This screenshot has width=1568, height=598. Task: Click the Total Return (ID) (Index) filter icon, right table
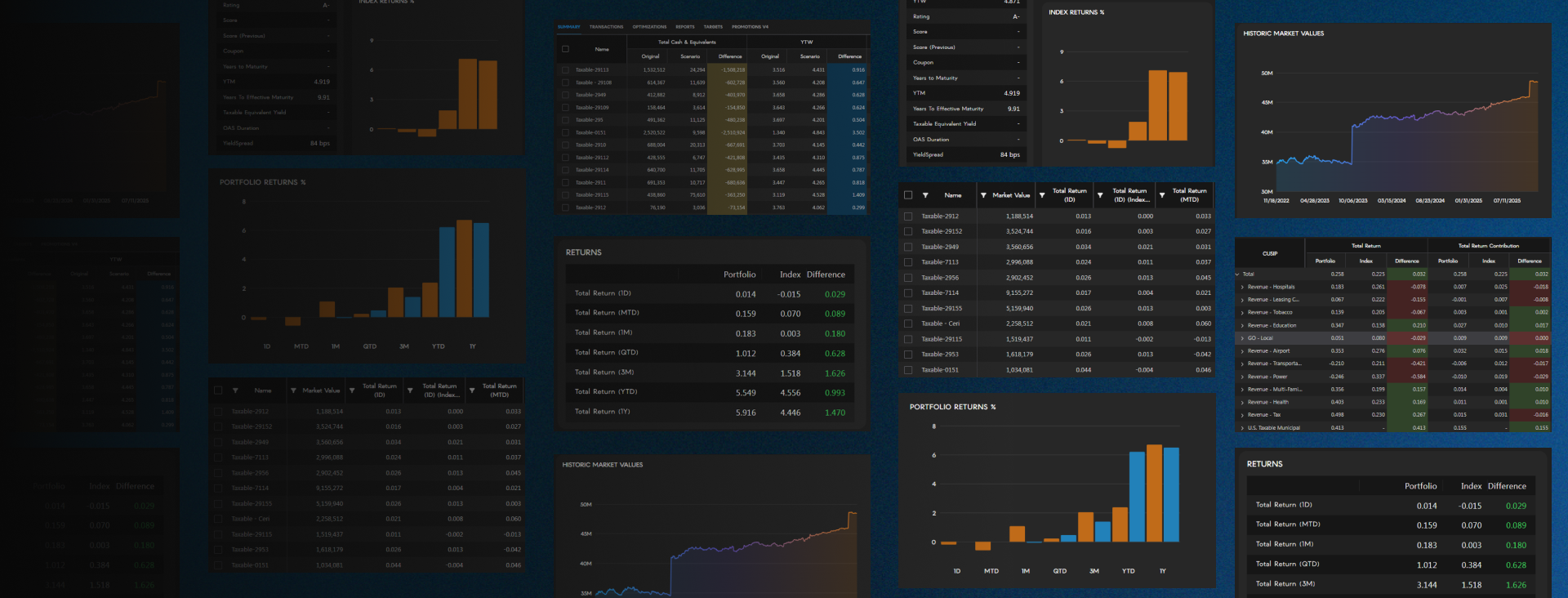click(x=1101, y=195)
